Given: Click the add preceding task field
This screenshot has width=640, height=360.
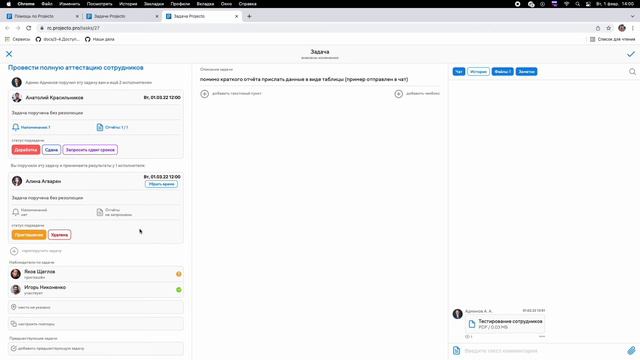Looking at the screenshot, I should [x=96, y=349].
